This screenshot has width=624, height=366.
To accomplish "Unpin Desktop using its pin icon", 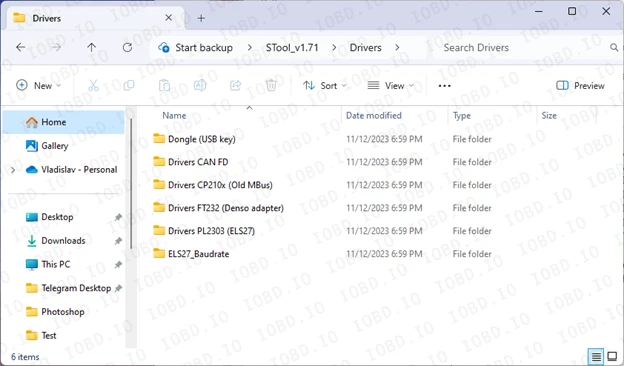I will tap(118, 217).
